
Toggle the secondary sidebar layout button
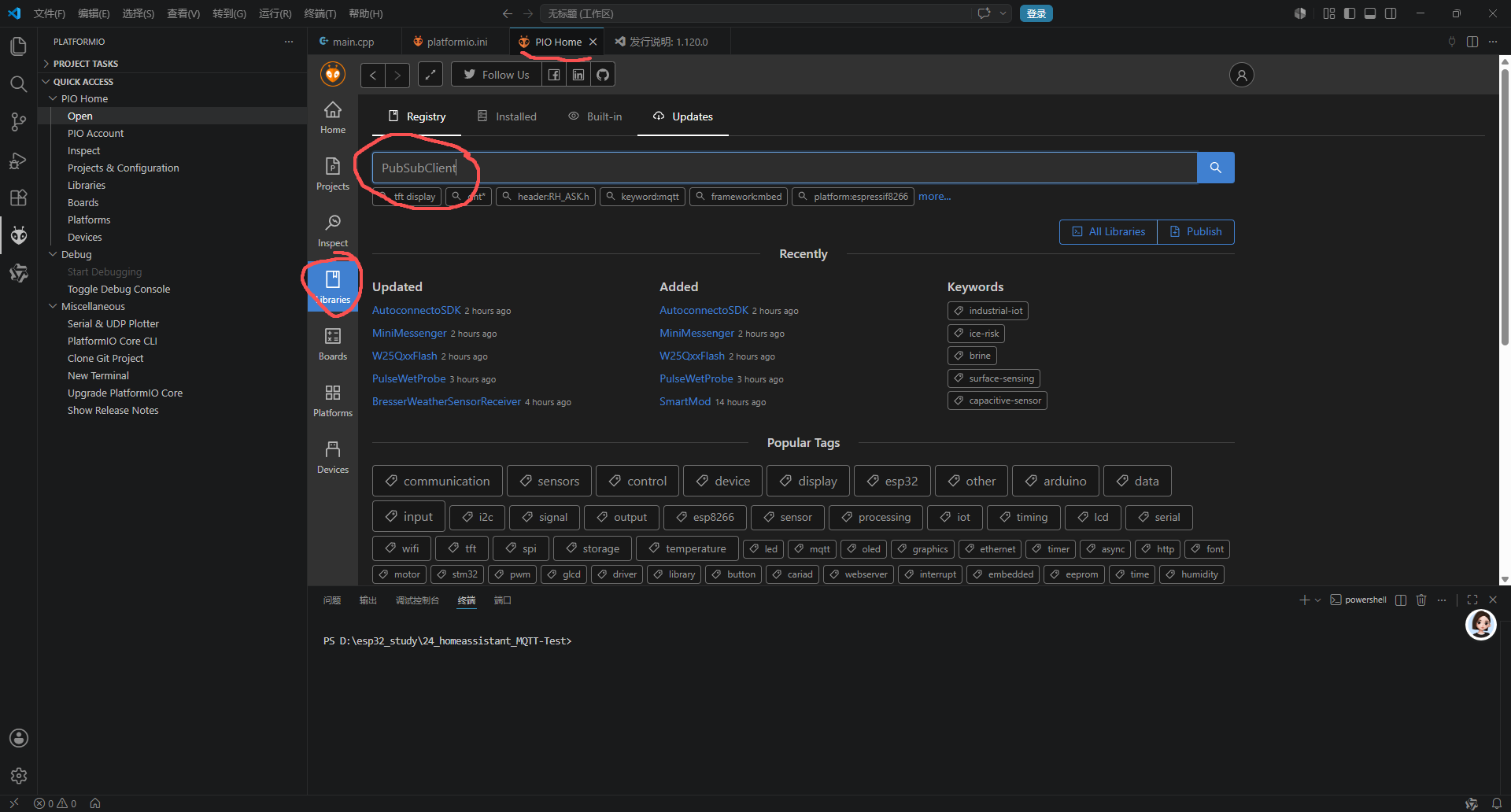(x=1391, y=13)
